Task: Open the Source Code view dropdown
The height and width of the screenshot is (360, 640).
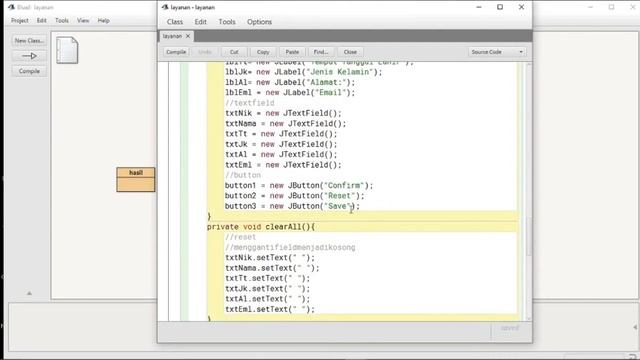Action: (x=497, y=52)
